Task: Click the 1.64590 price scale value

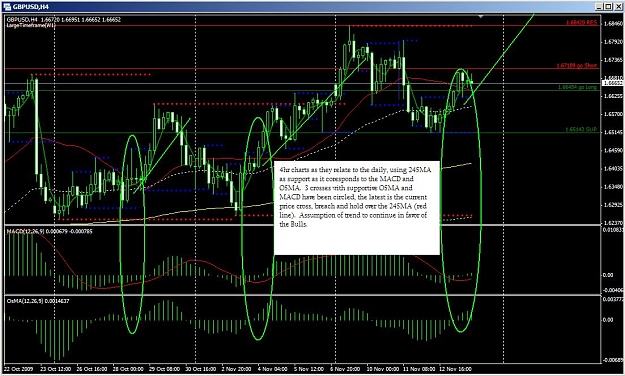Action: point(613,150)
